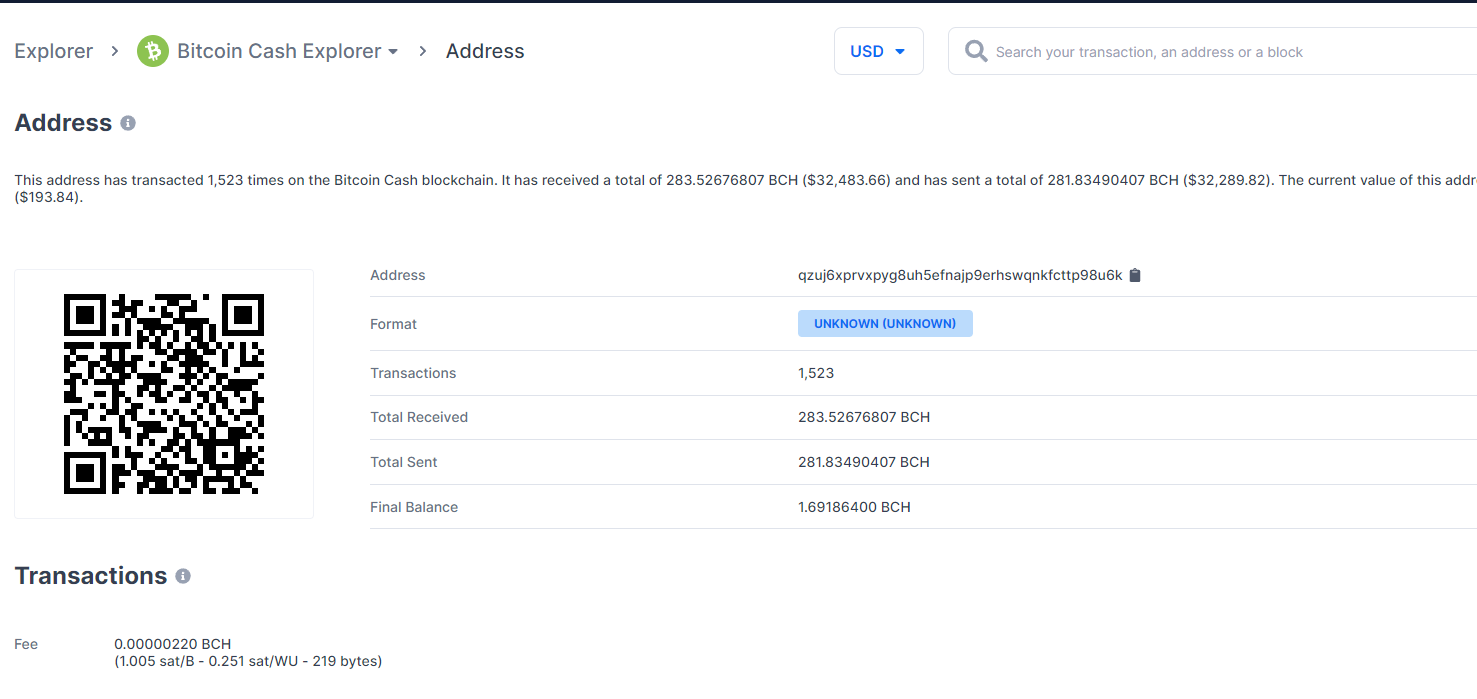Viewport: 1477px width, 699px height.
Task: Select Total Sent value 281.83490407 BCH
Action: click(864, 462)
